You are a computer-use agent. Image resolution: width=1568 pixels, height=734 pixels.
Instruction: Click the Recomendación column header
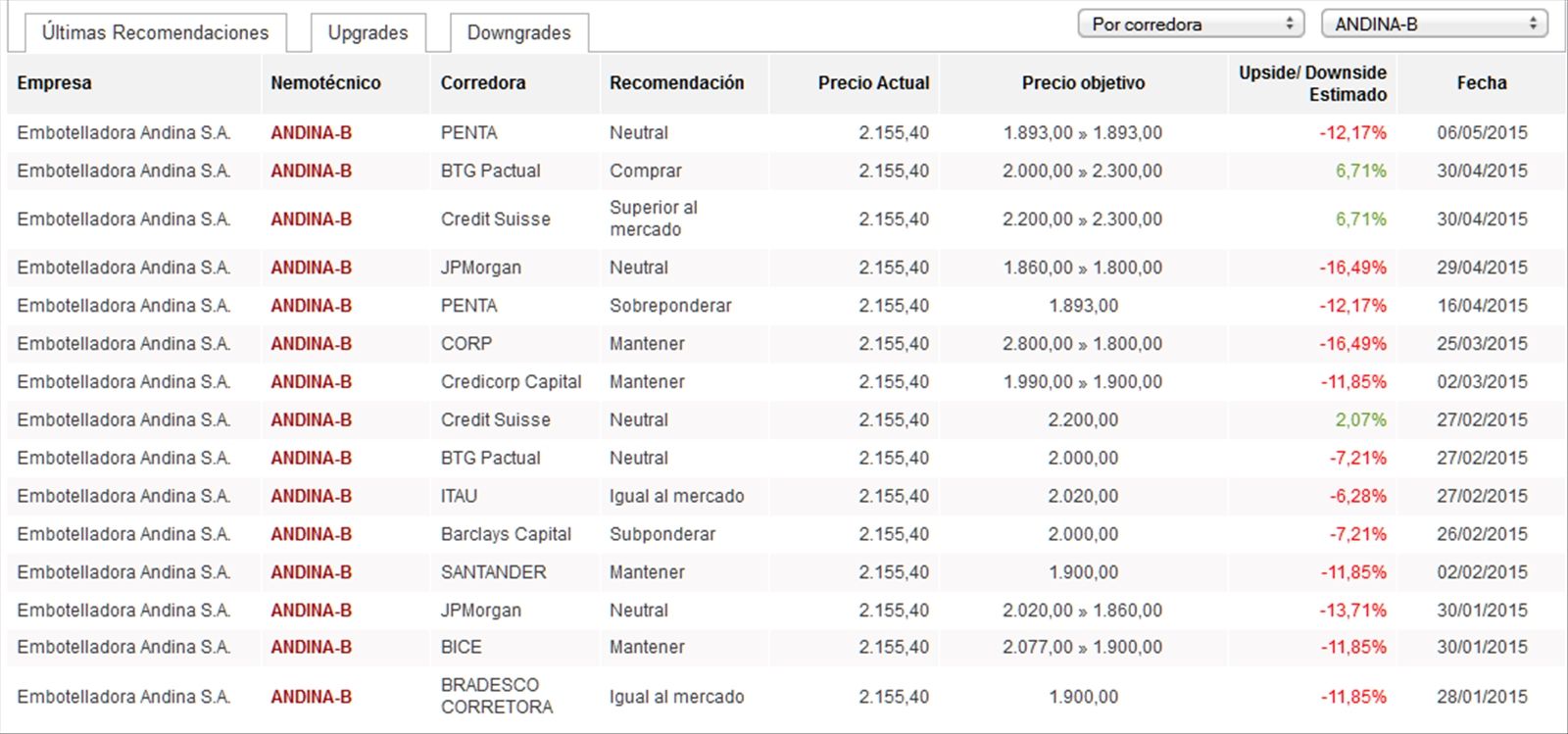676,83
